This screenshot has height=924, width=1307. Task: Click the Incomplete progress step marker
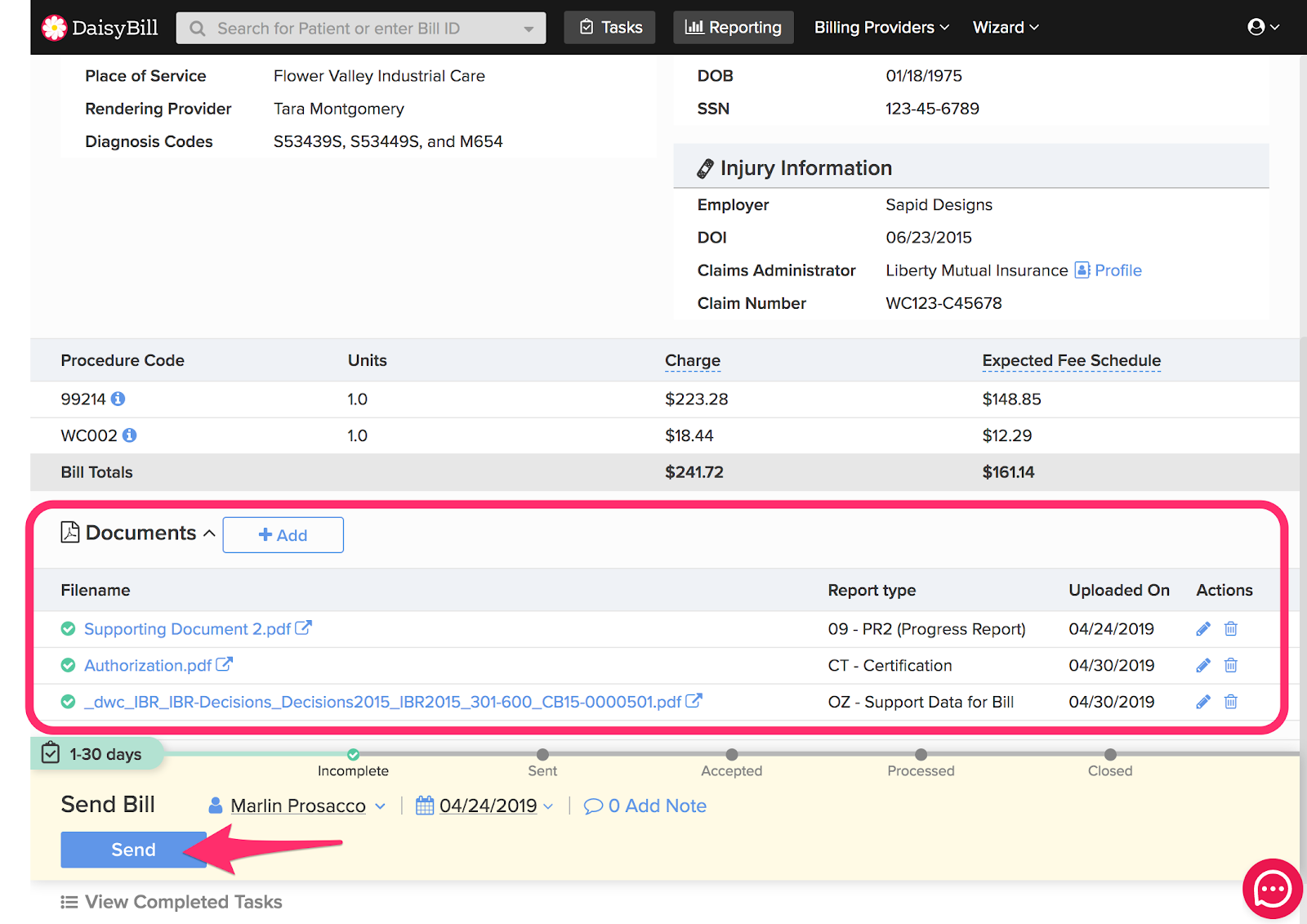click(353, 755)
